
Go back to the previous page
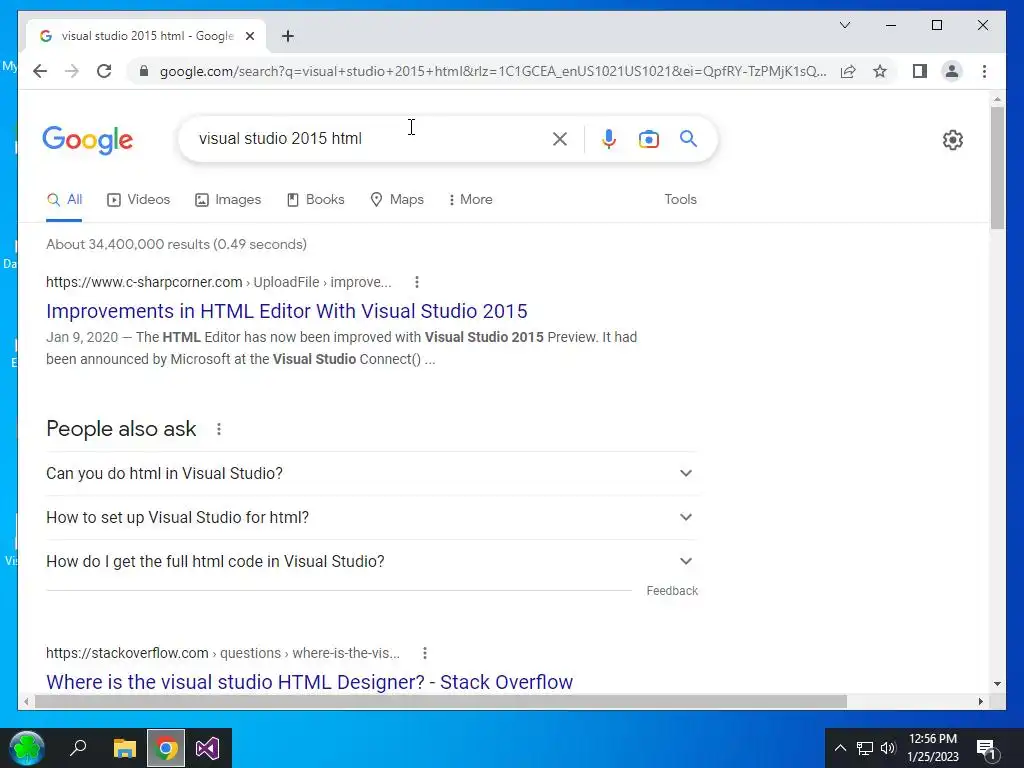tap(40, 71)
